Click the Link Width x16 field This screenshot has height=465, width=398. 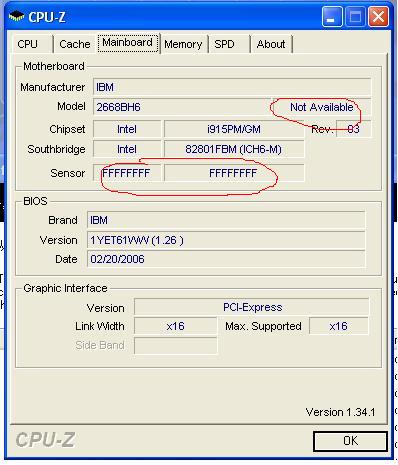176,326
